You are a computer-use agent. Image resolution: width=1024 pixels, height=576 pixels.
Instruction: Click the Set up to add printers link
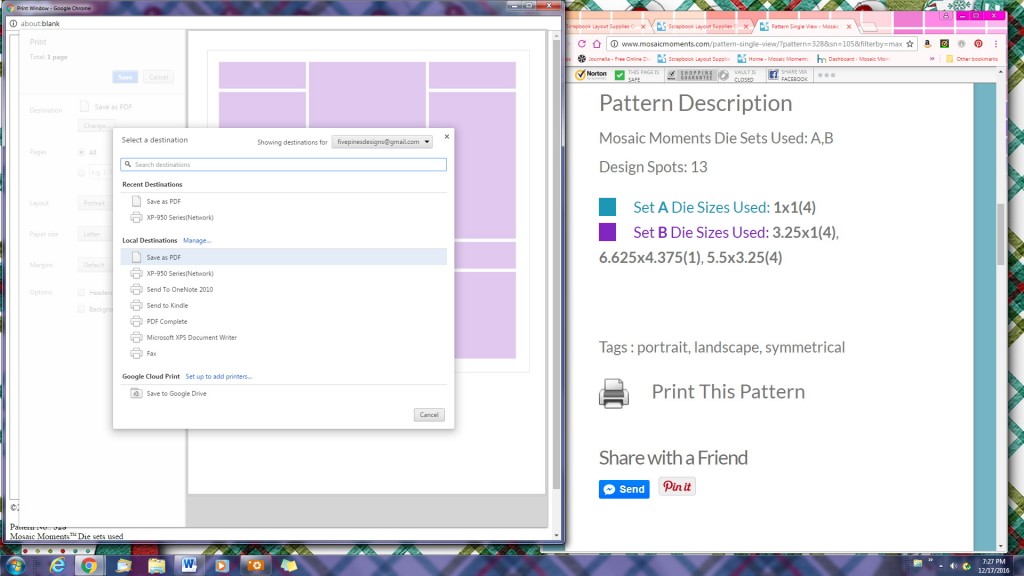click(218, 376)
